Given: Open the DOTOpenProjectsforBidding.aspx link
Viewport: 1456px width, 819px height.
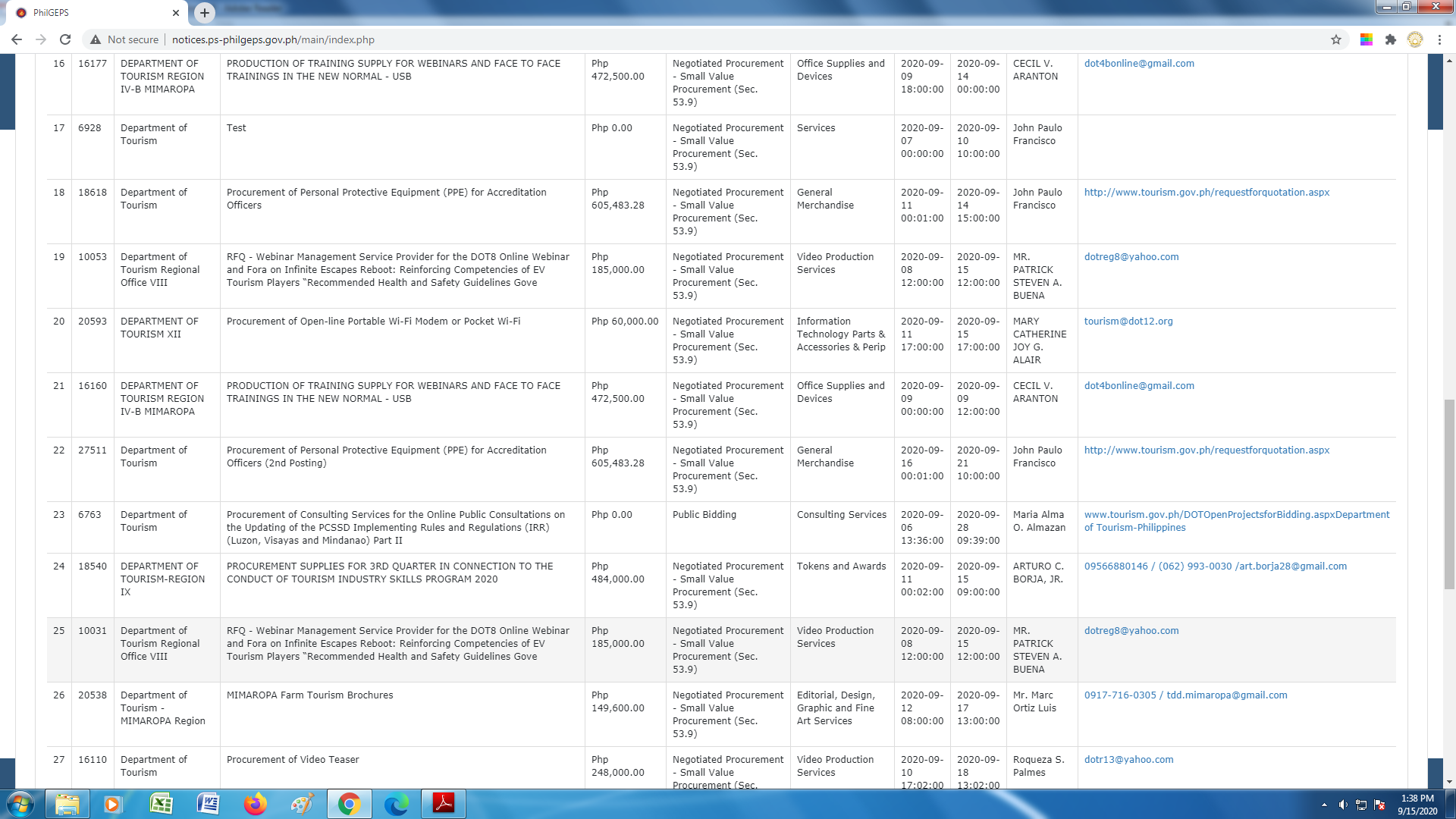Looking at the screenshot, I should 1237,521.
